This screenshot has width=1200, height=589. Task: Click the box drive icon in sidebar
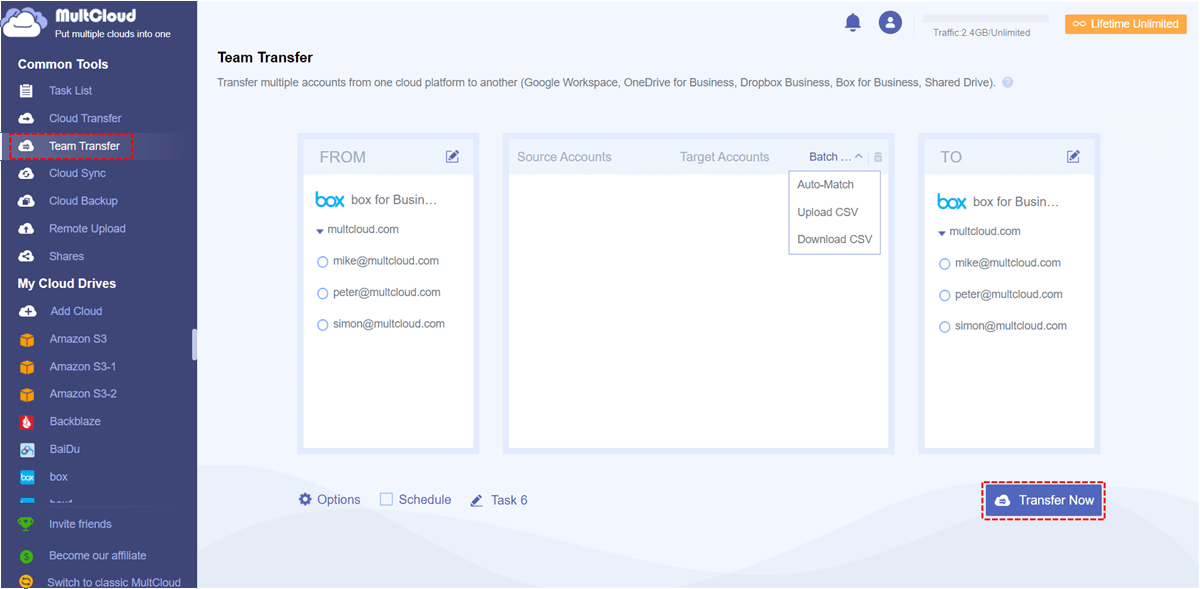pyautogui.click(x=27, y=477)
